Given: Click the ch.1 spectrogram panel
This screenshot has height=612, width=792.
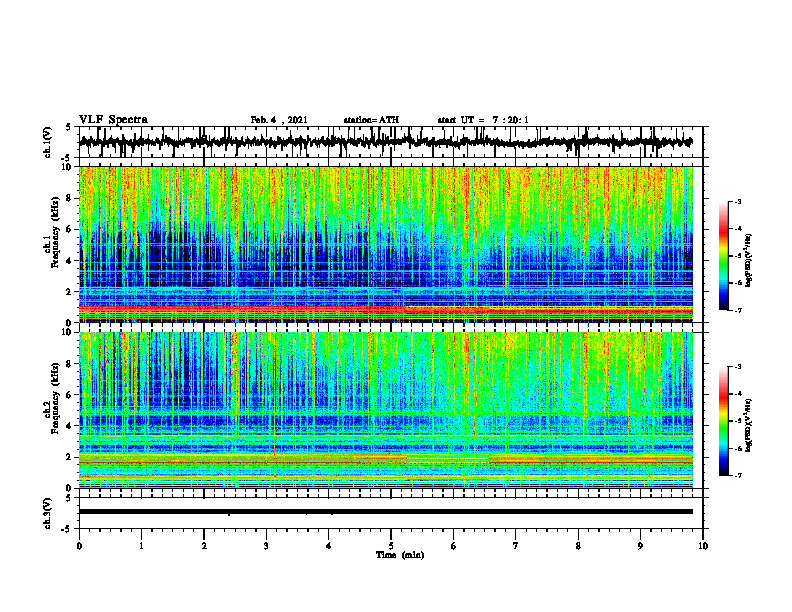Looking at the screenshot, I should [385, 244].
